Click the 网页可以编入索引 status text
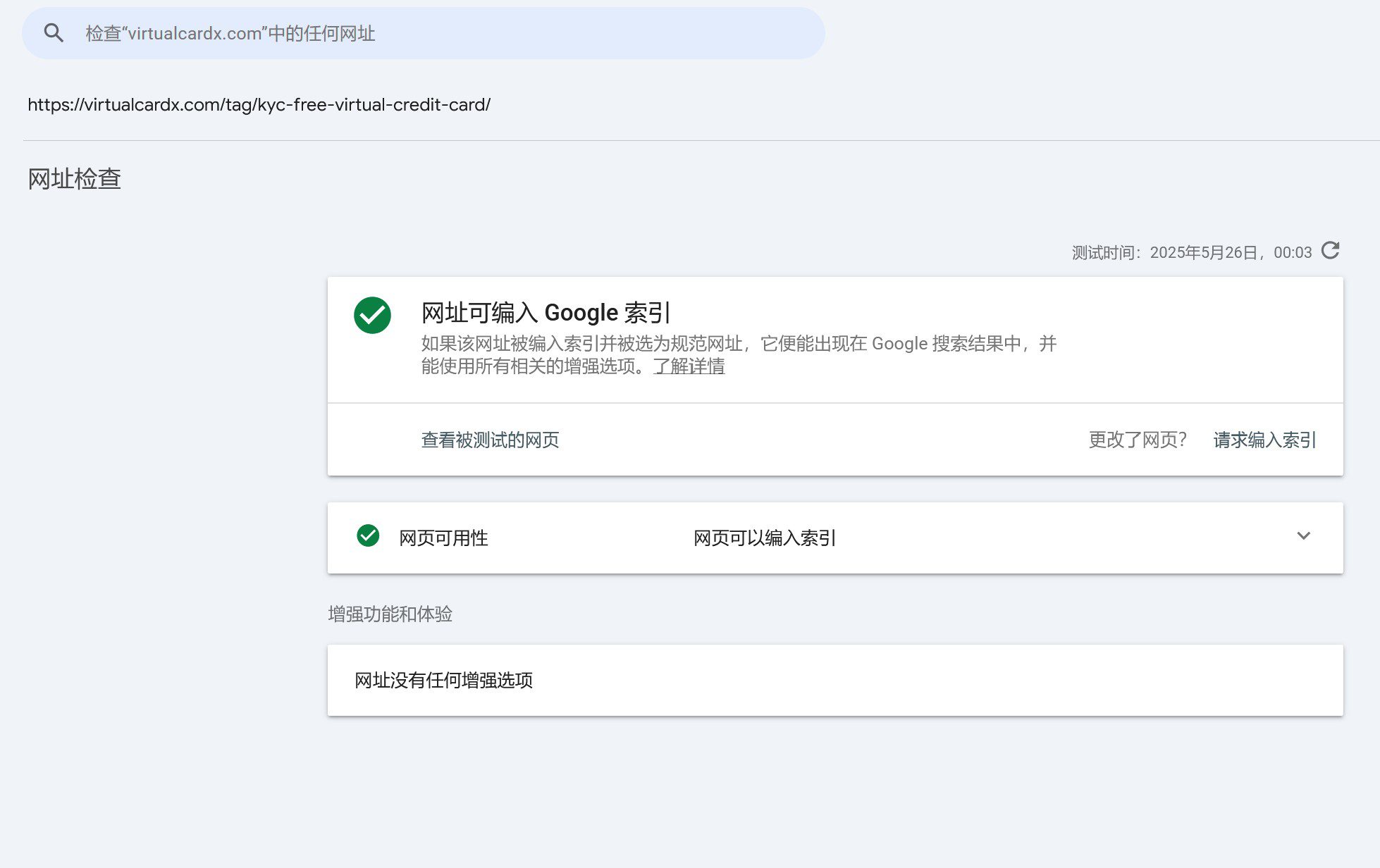 [765, 538]
